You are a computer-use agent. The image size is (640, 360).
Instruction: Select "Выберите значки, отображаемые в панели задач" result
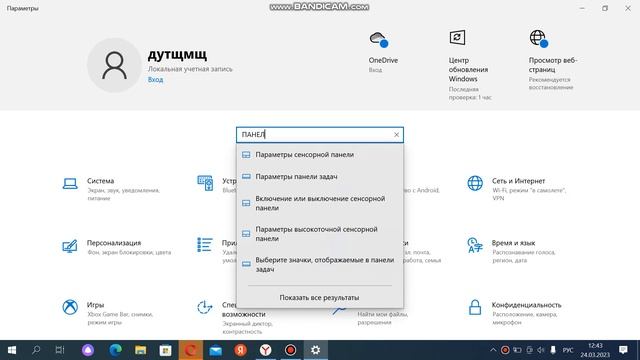pyautogui.click(x=320, y=264)
